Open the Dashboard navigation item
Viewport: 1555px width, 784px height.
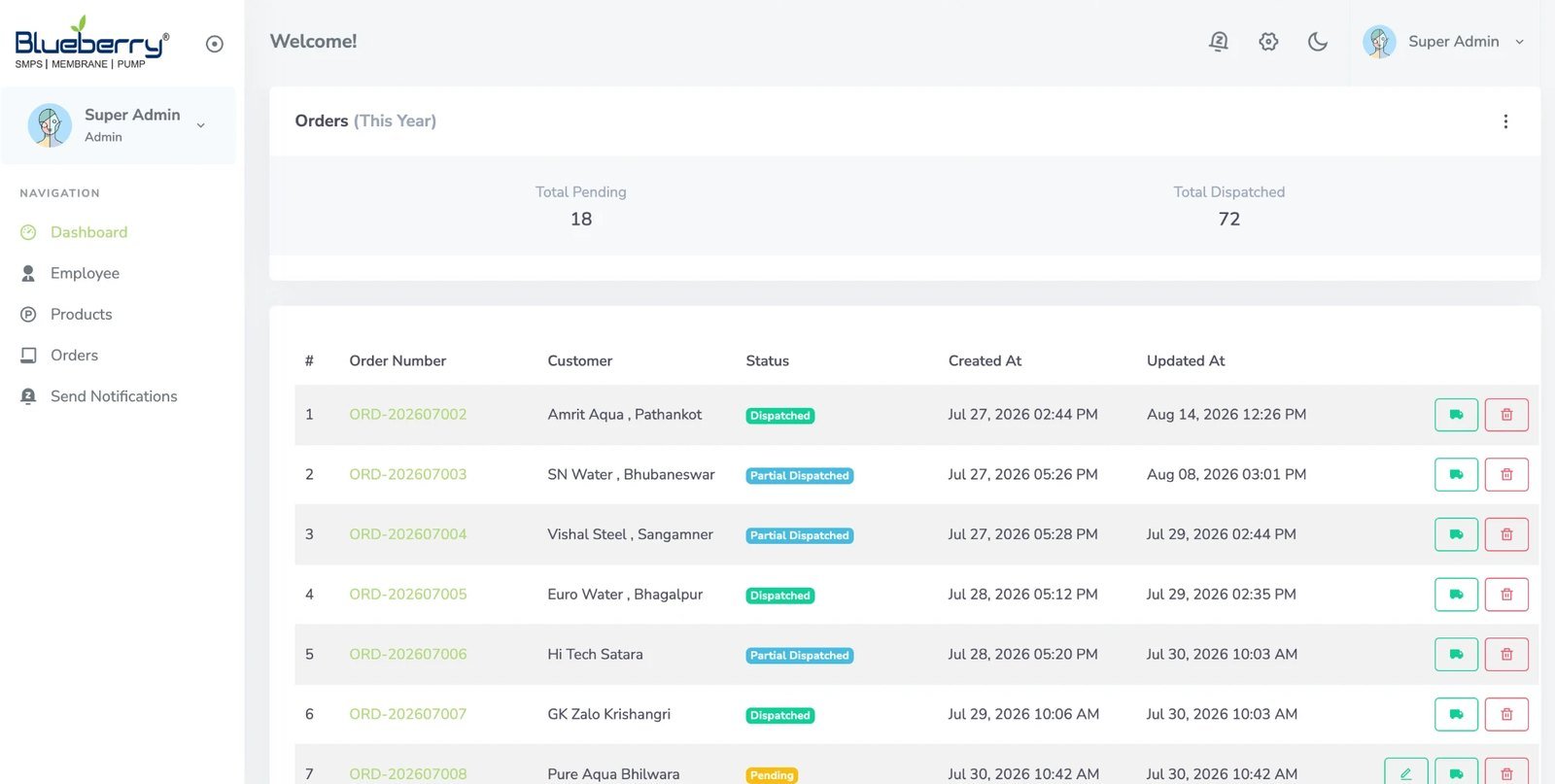tap(88, 232)
